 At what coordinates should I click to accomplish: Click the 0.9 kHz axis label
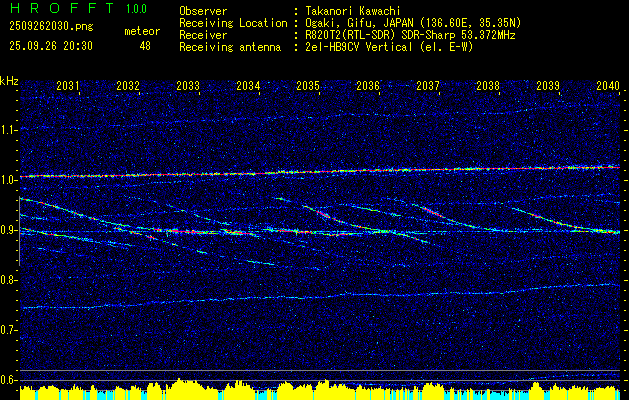pos(9,230)
